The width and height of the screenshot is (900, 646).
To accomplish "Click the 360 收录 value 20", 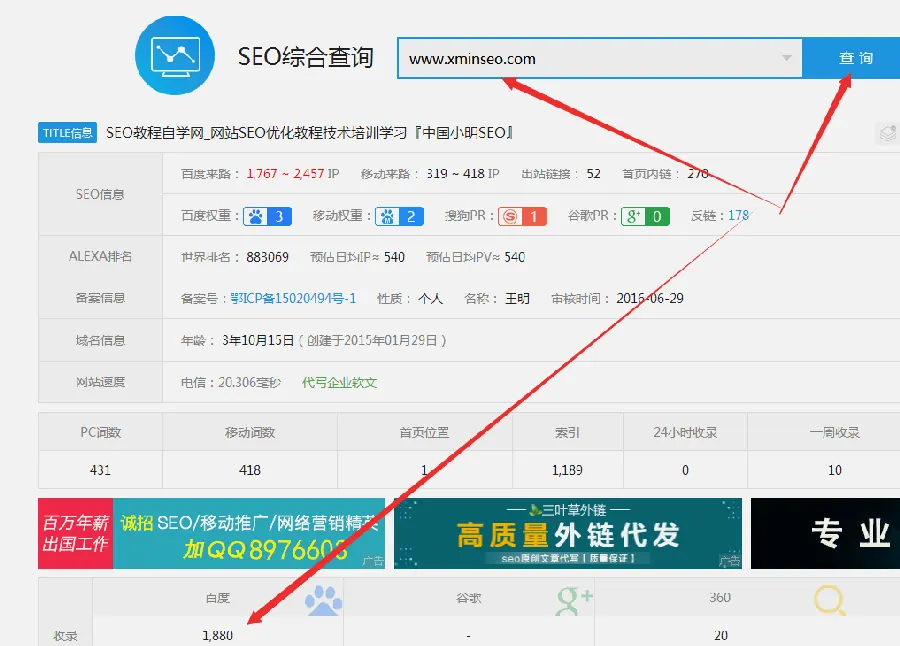I will (721, 635).
